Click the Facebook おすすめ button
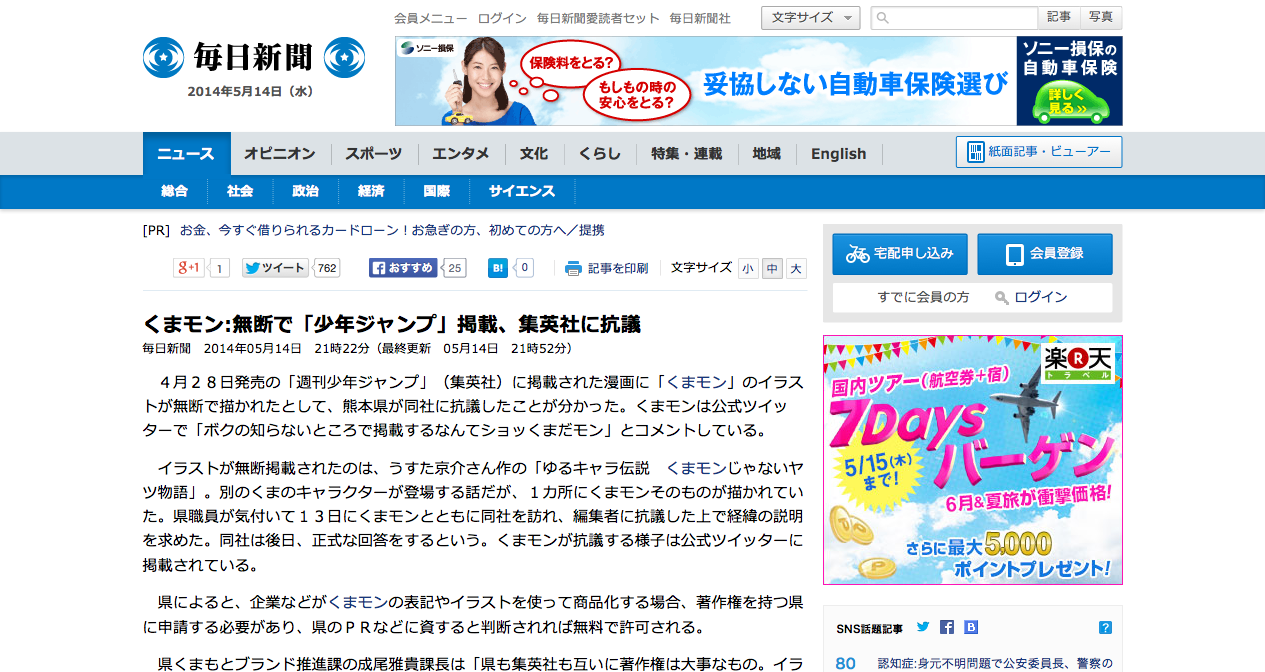The image size is (1265, 672). (403, 268)
